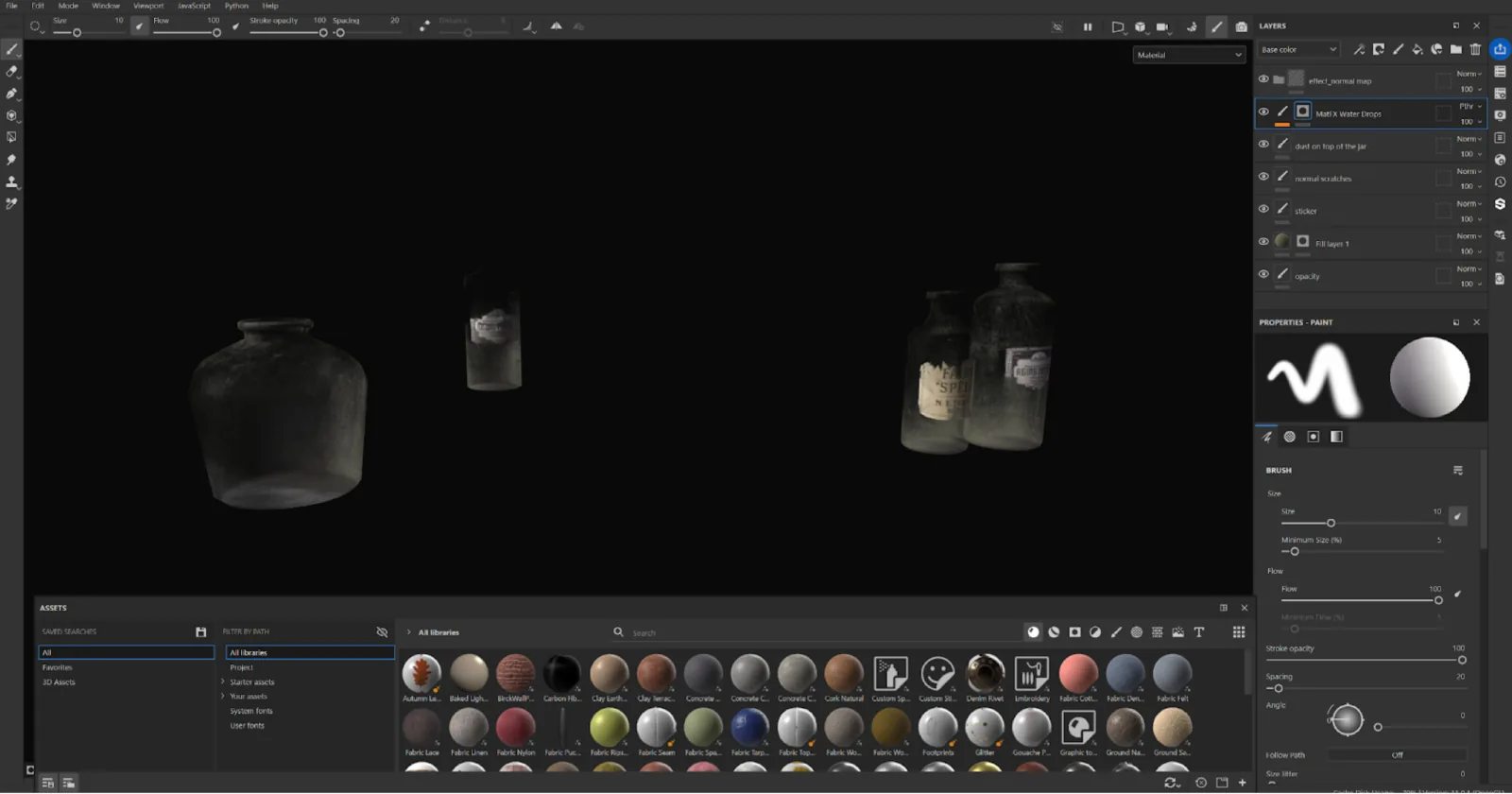
Task: Select the Eraser tool in left toolbar
Action: pyautogui.click(x=11, y=71)
